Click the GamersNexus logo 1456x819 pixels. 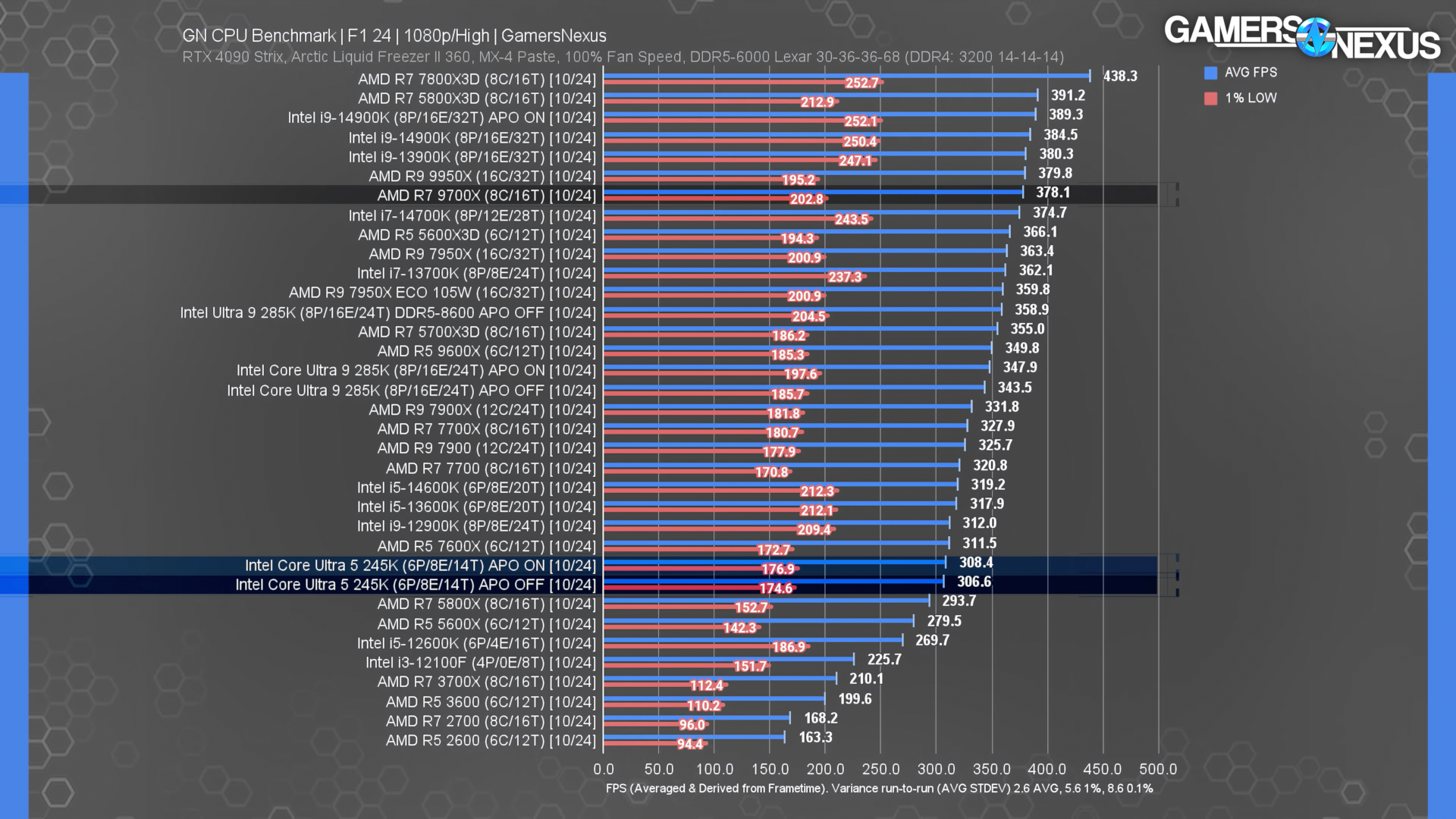(1302, 37)
